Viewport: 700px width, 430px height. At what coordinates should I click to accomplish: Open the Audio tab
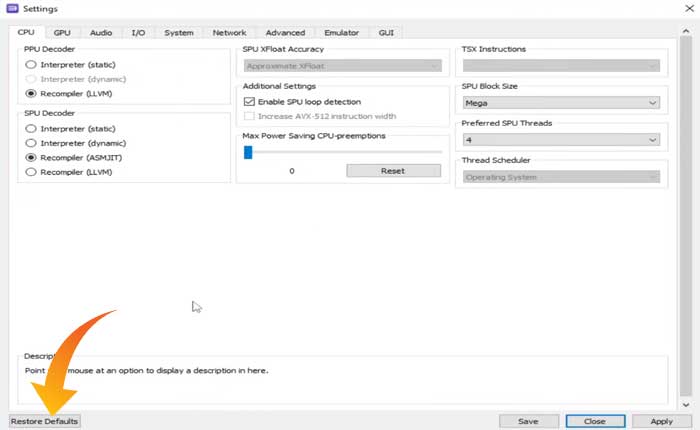(x=101, y=32)
